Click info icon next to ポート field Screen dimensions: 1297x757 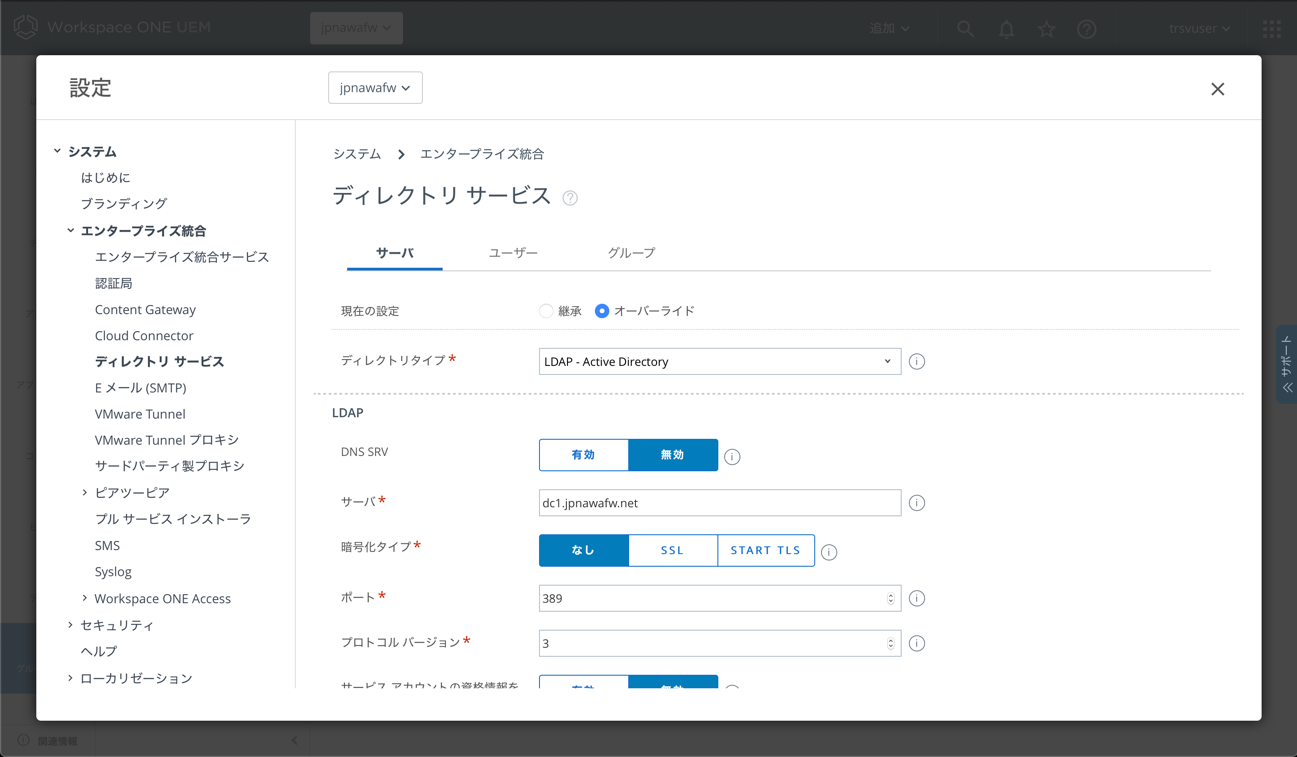pos(917,598)
